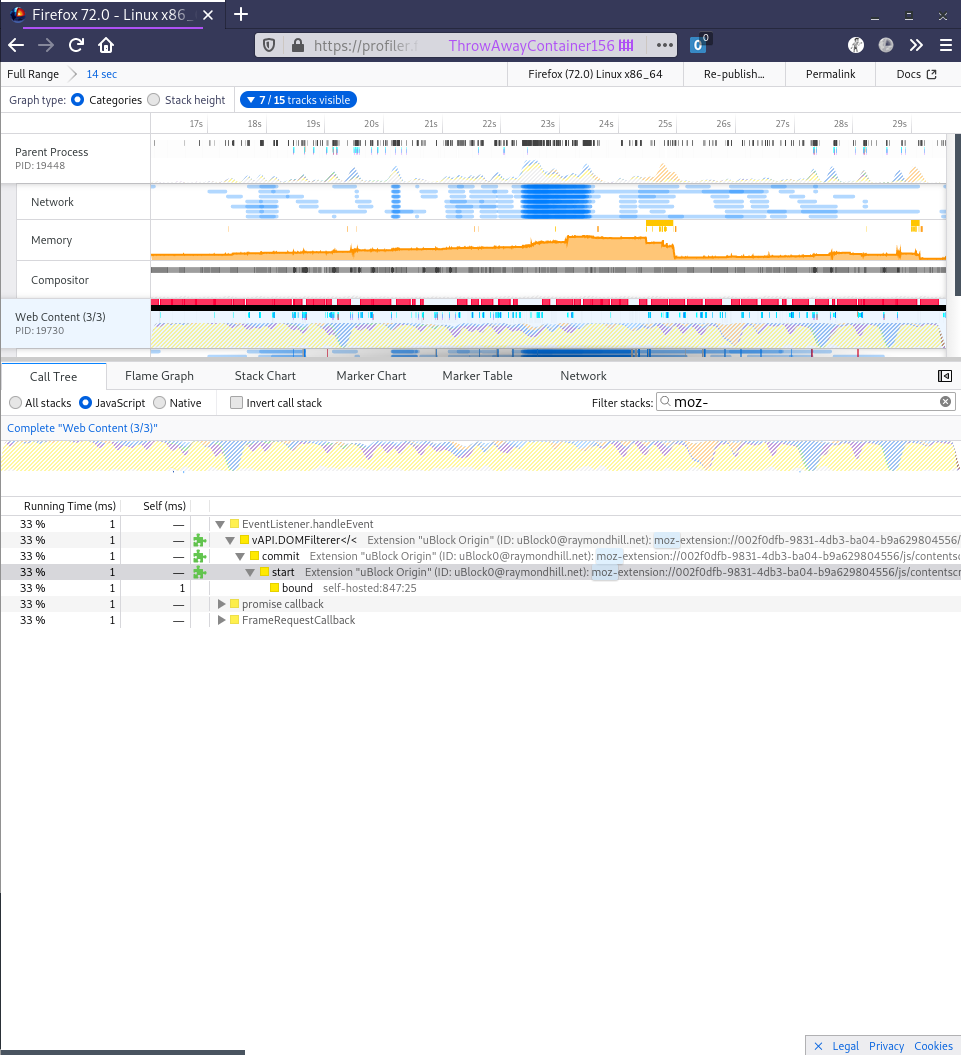Go back in Firefox
This screenshot has width=961, height=1055.
16,45
